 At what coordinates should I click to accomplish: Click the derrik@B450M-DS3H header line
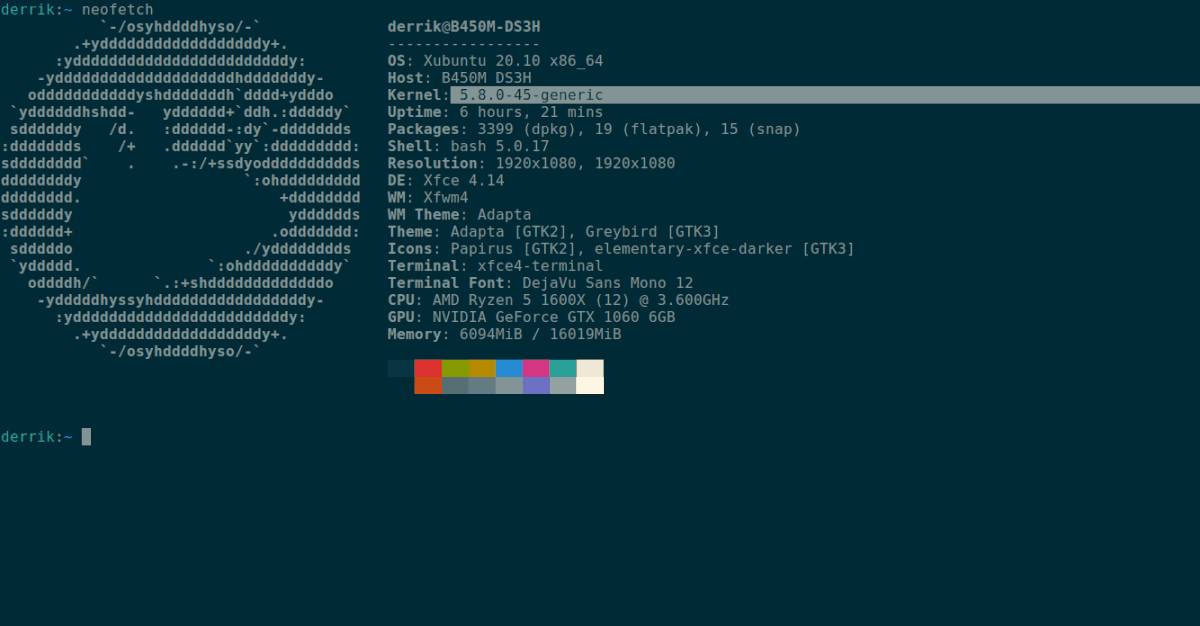[x=465, y=26]
